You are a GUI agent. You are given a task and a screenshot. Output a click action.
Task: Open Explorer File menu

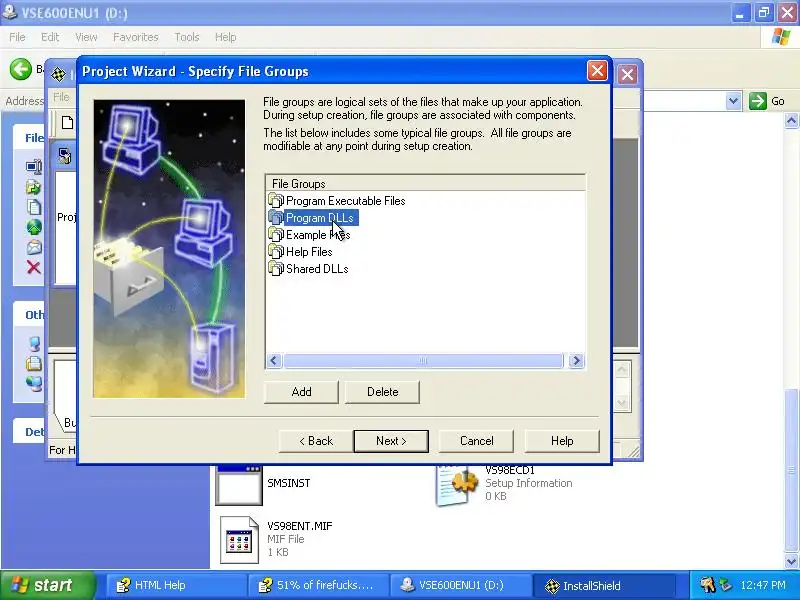click(x=17, y=37)
